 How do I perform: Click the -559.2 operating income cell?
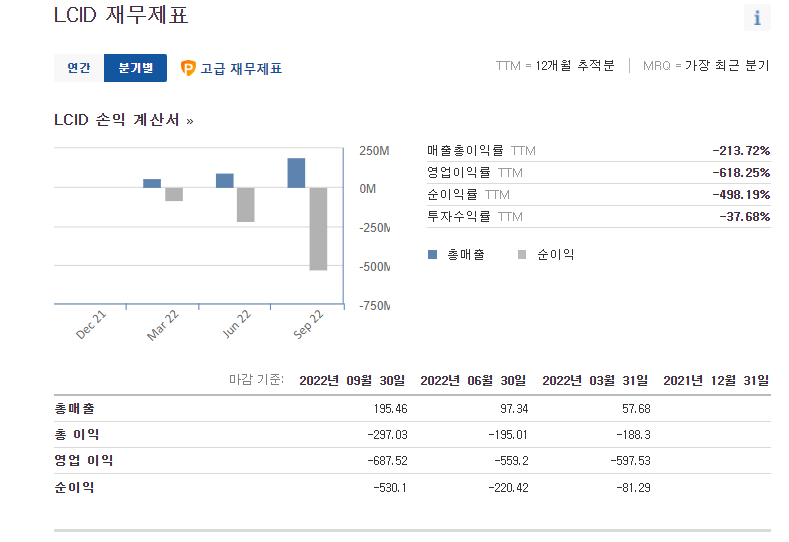511,461
